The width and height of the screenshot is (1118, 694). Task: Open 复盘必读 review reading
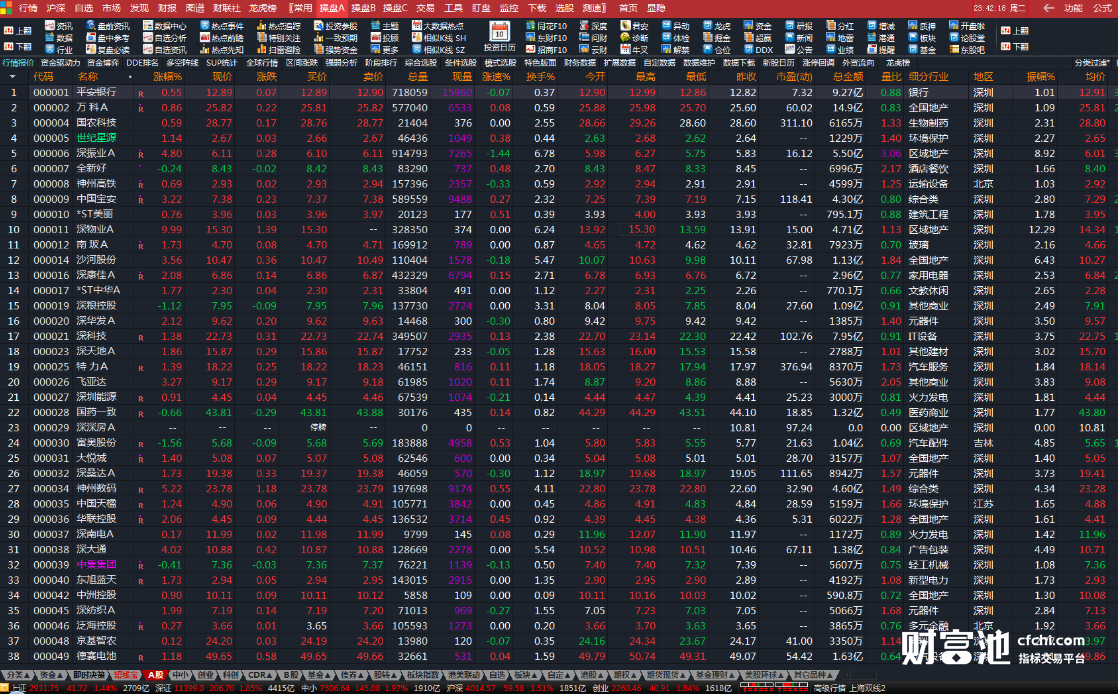pyautogui.click(x=108, y=50)
